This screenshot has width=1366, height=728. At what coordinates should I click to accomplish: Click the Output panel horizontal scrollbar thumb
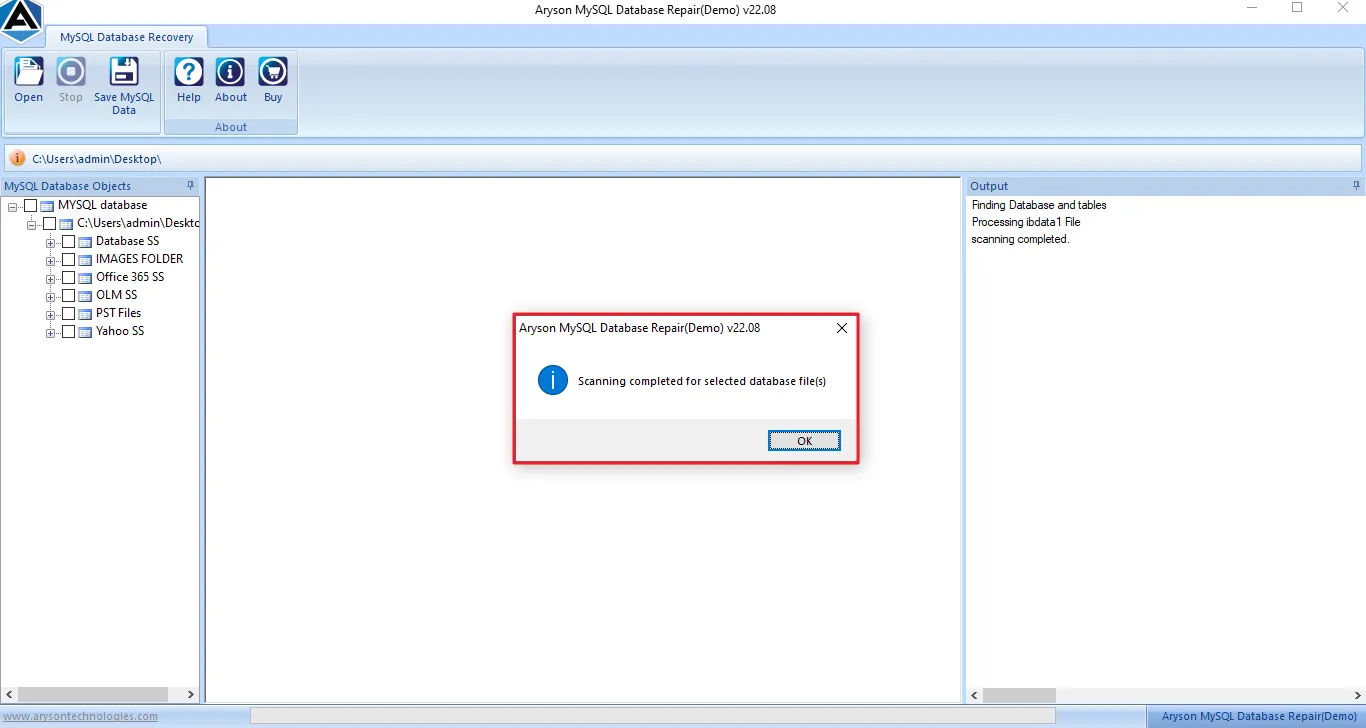coord(1019,694)
